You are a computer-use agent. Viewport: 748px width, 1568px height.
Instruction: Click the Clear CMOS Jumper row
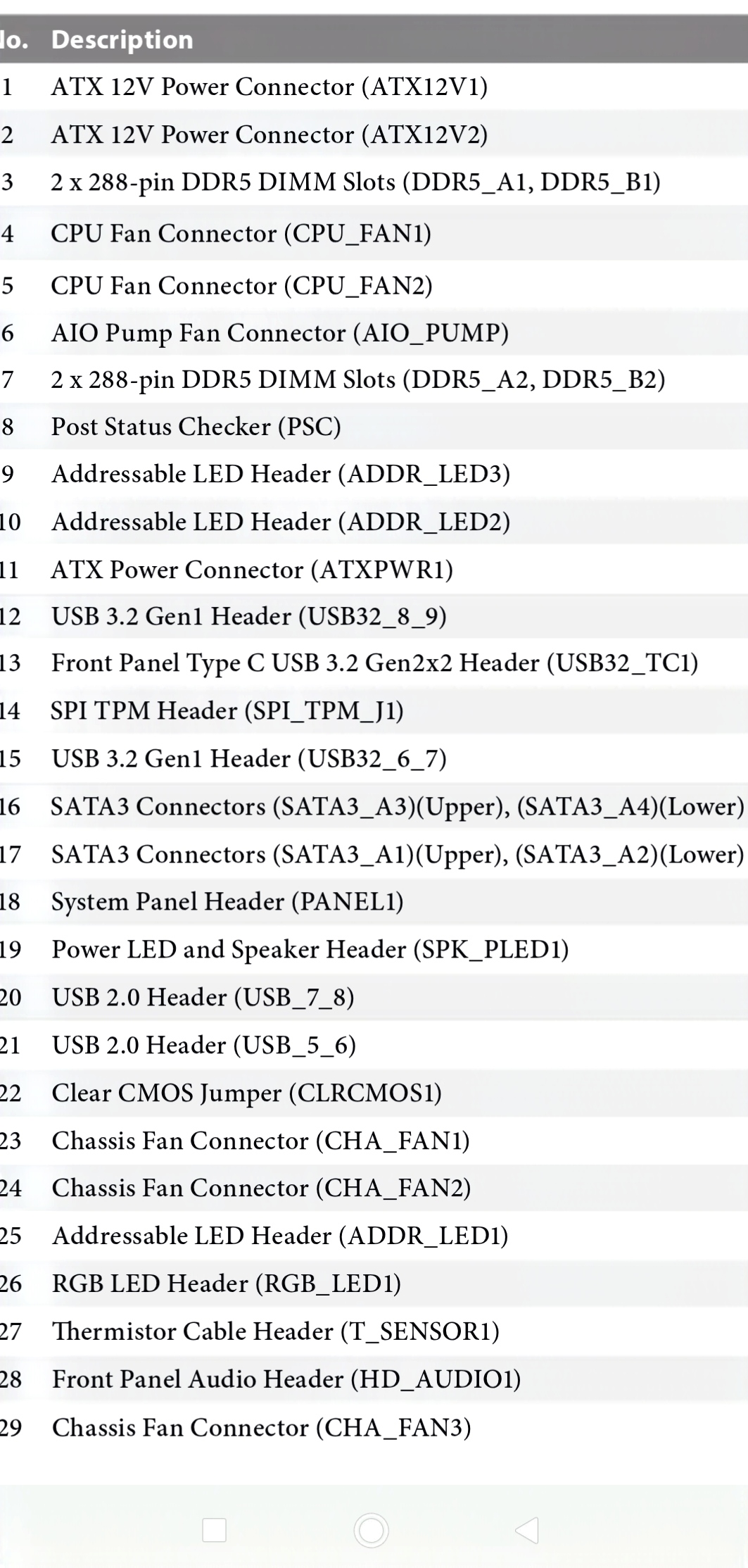point(246,1093)
